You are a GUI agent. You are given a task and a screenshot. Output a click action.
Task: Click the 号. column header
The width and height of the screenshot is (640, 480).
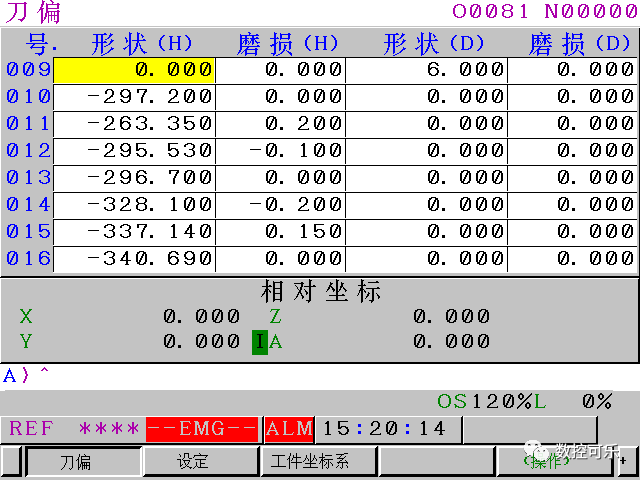click(x=41, y=43)
